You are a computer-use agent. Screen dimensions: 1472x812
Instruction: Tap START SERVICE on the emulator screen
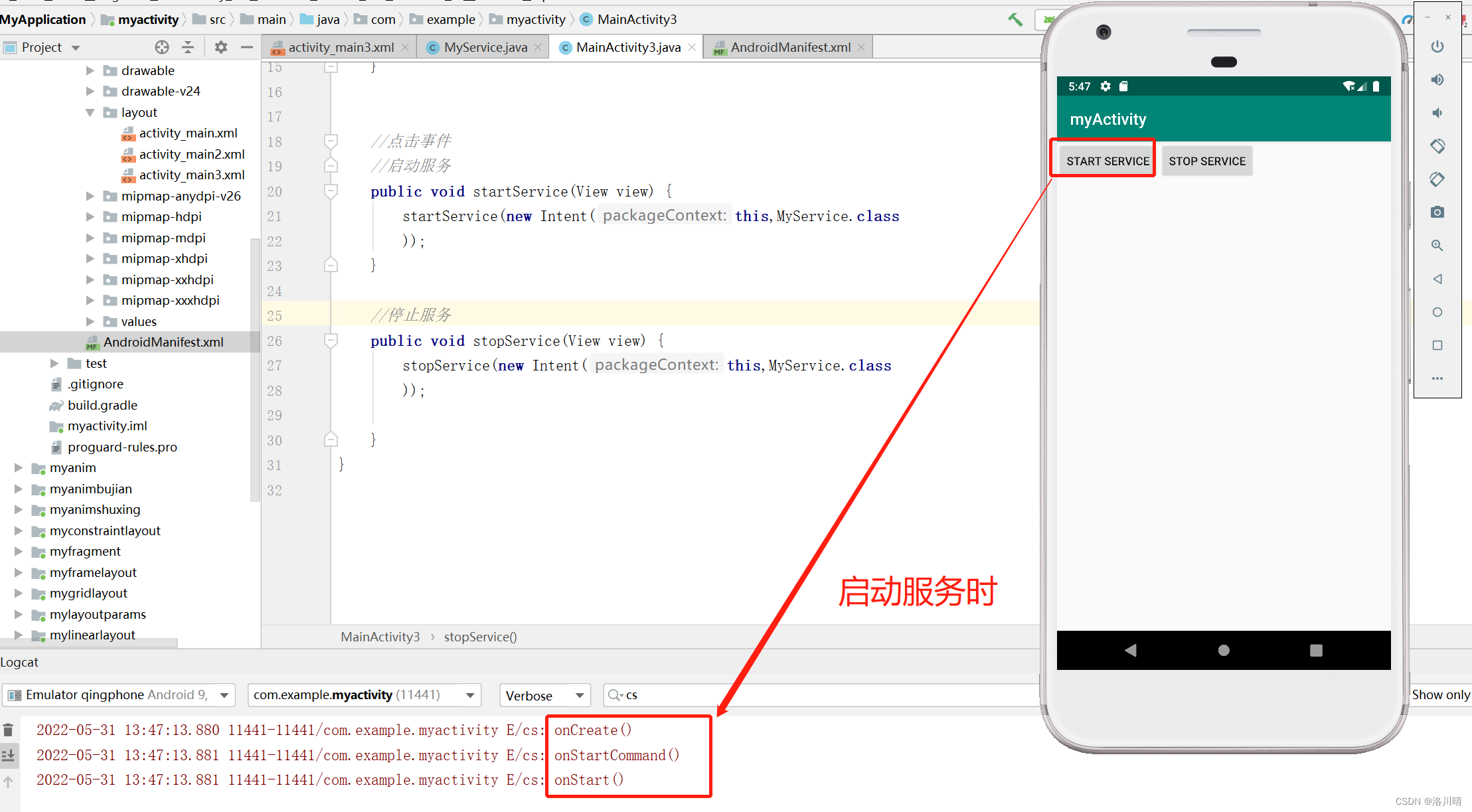pyautogui.click(x=1107, y=160)
